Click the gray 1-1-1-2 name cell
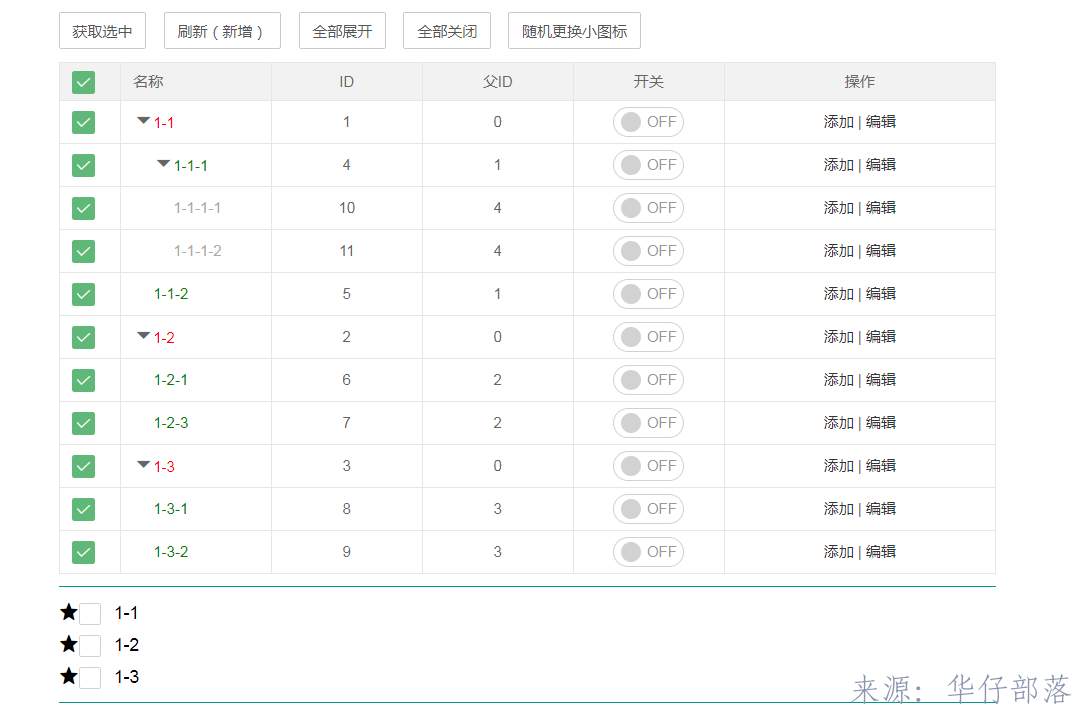 click(198, 251)
